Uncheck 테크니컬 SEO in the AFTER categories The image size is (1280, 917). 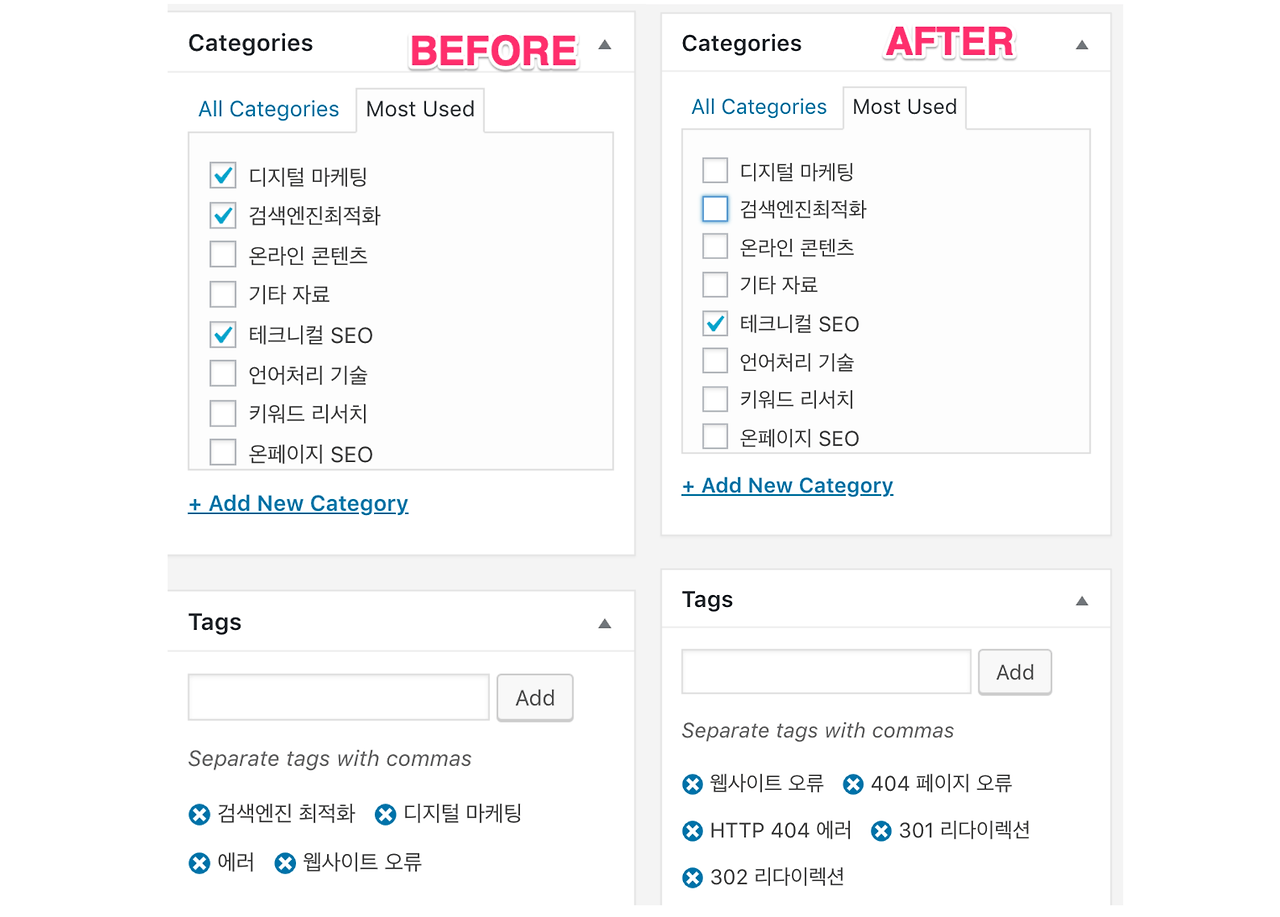point(715,323)
